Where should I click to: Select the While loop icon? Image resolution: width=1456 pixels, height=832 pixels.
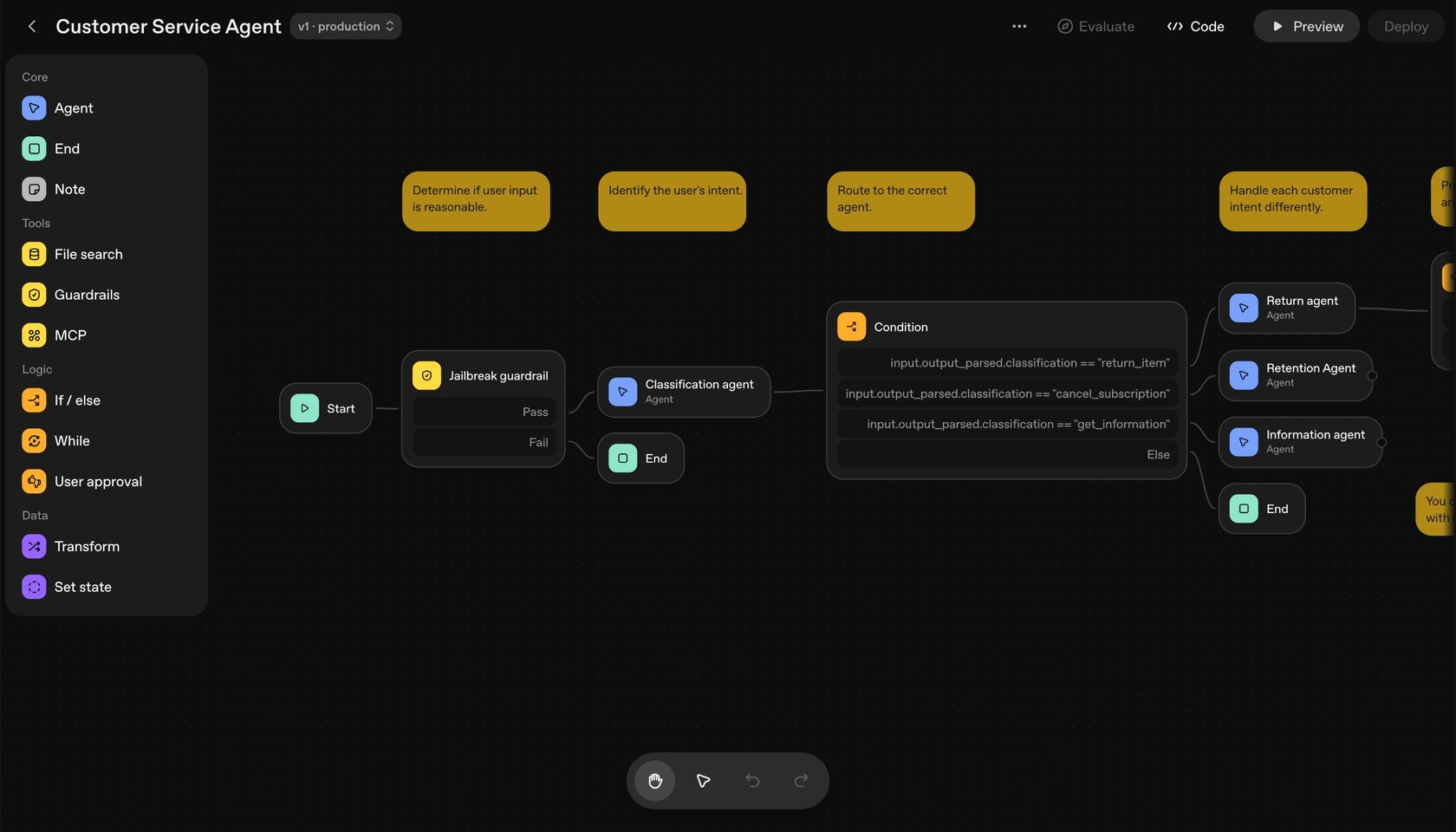(34, 441)
